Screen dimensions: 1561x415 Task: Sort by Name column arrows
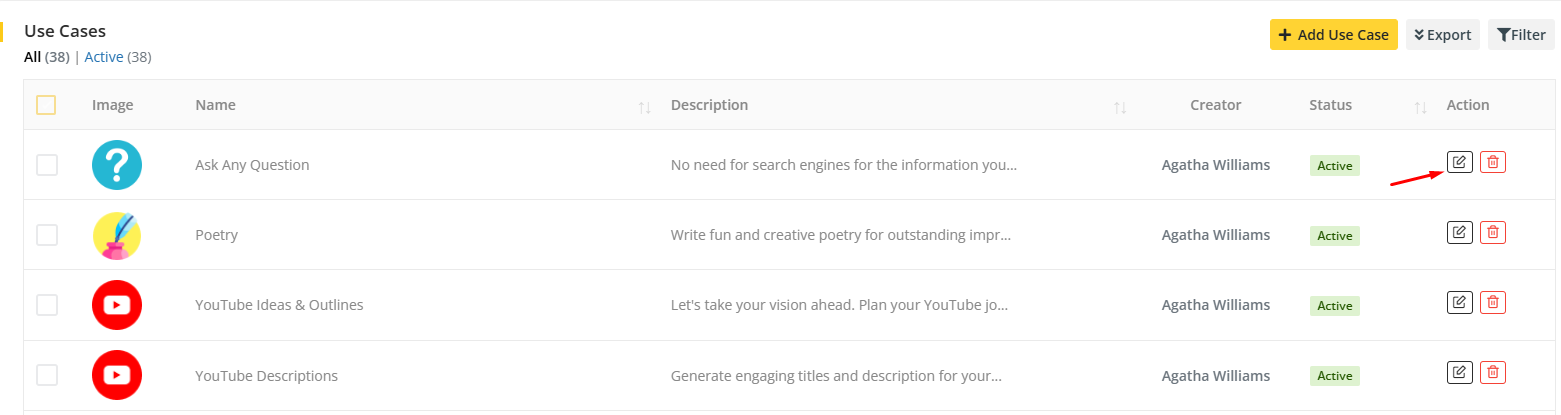[644, 107]
